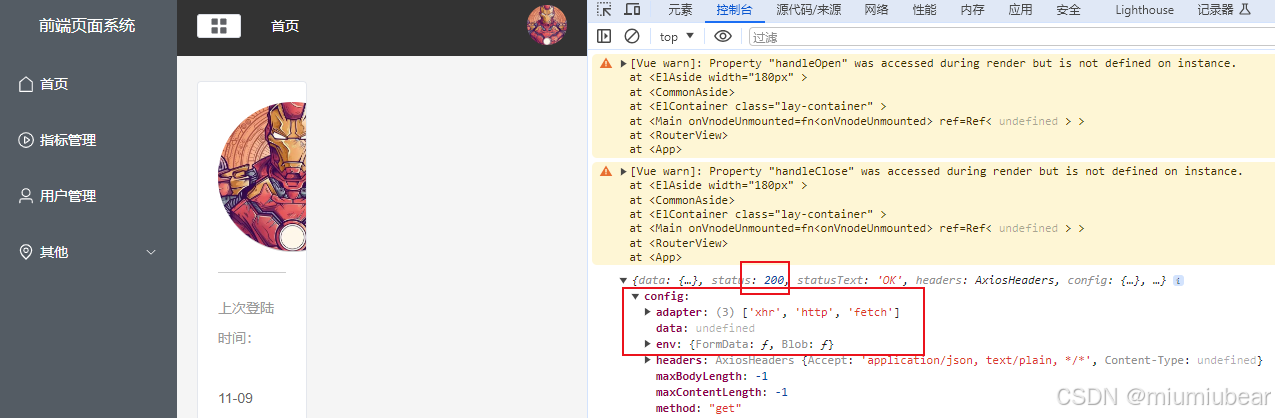The width and height of the screenshot is (1275, 418).
Task: Clear the console with the ban icon
Action: pyautogui.click(x=632, y=36)
